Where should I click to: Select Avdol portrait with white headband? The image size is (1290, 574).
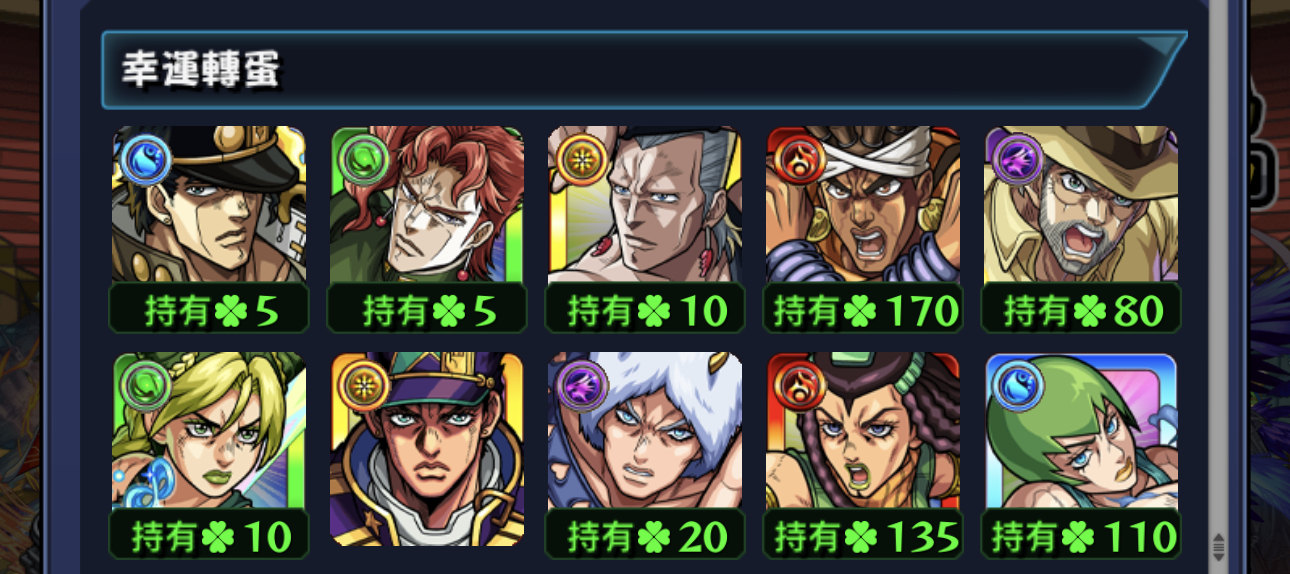(863, 204)
